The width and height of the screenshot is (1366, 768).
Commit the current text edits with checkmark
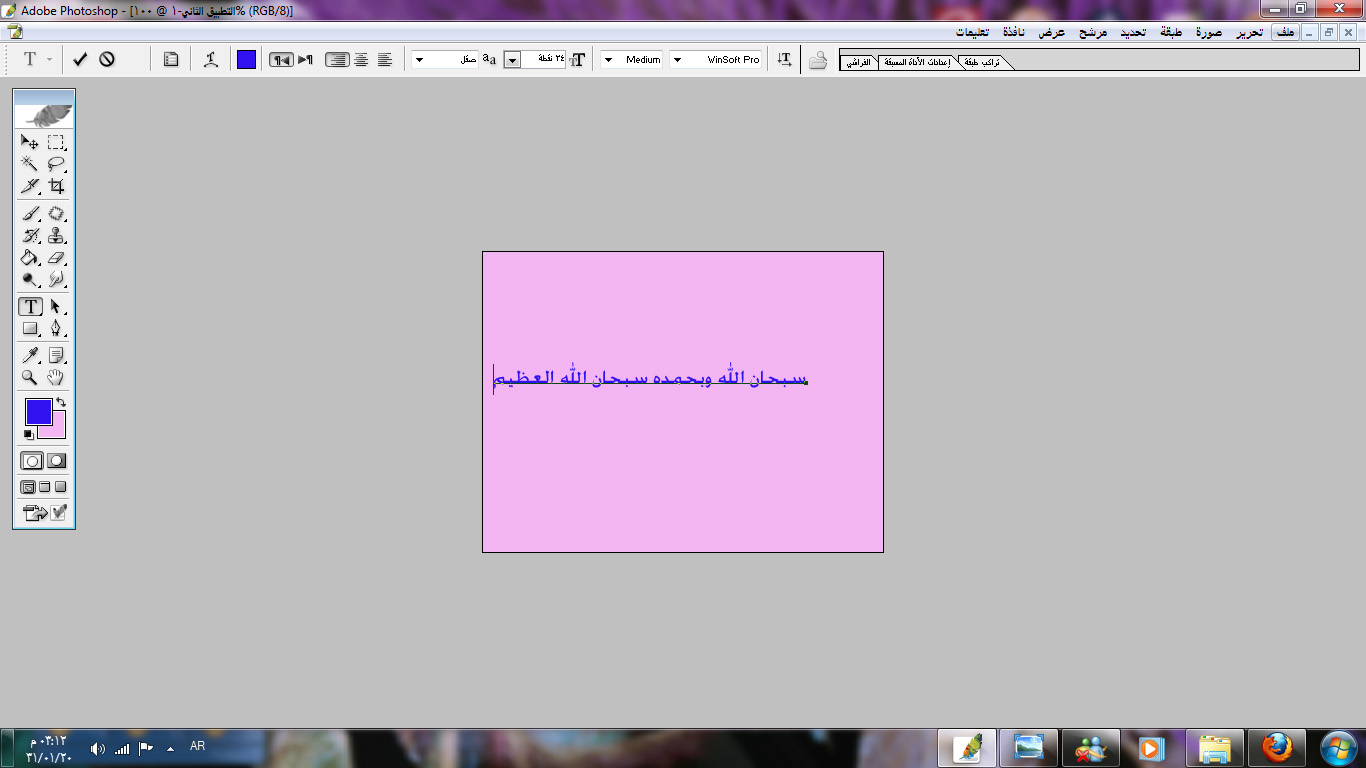(x=80, y=60)
